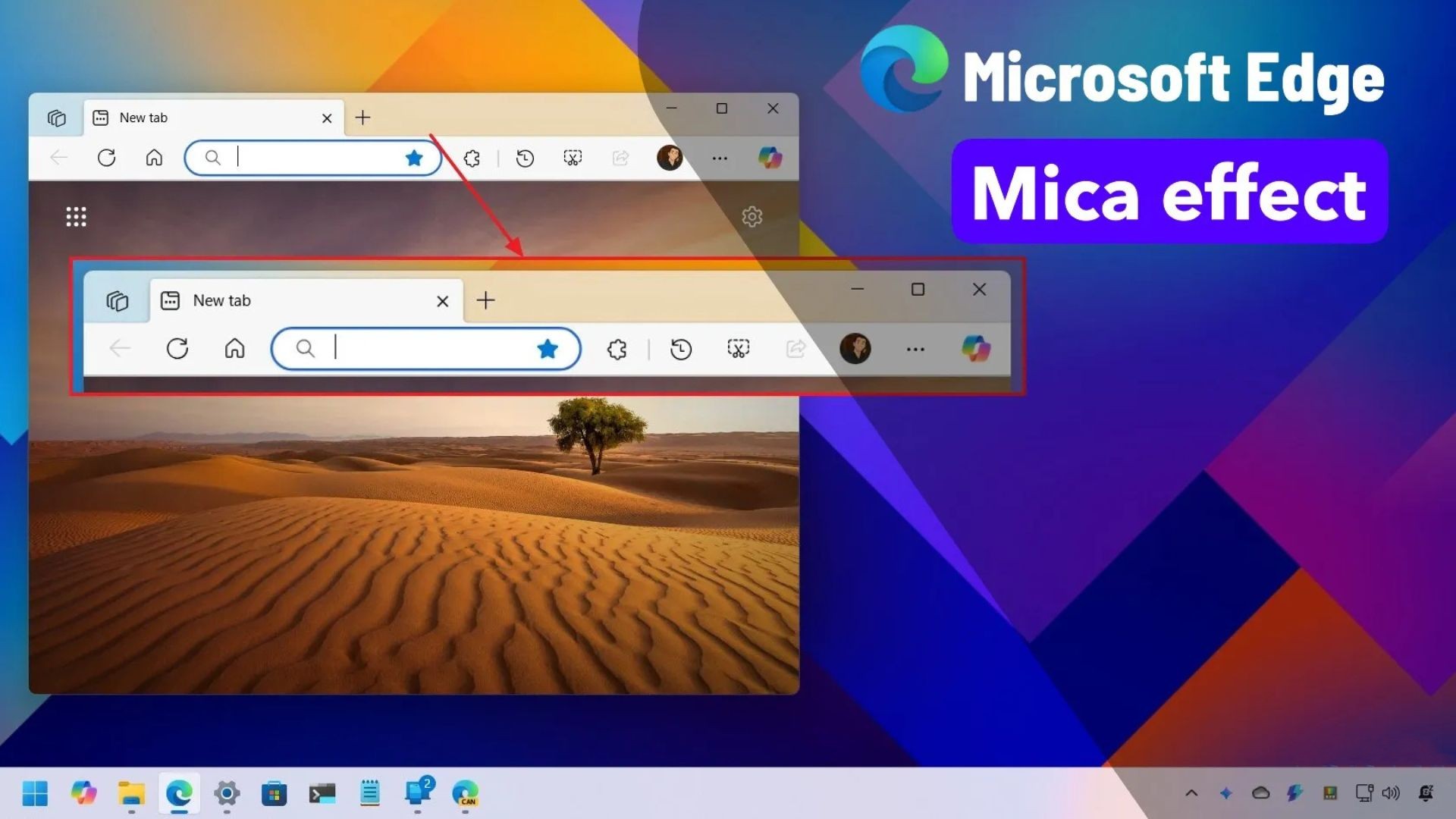Open History in magnified Edge toolbar
The width and height of the screenshot is (1456, 819).
point(681,349)
